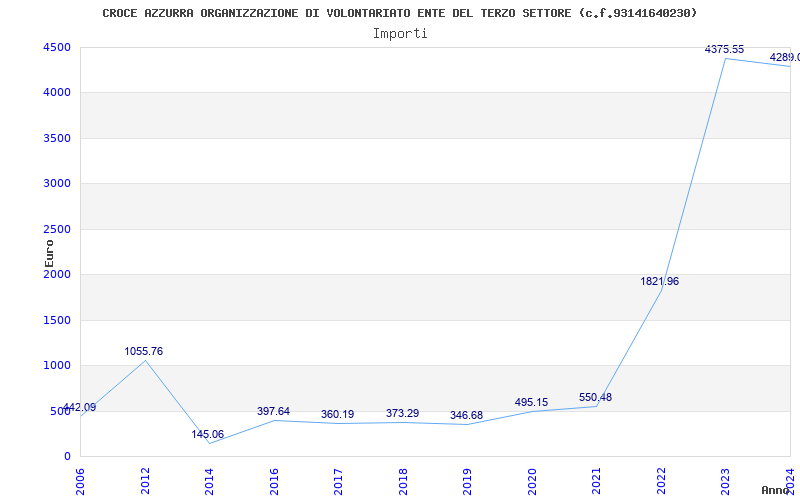Click the 442.09 data label
This screenshot has height=500, width=800.
[x=79, y=407]
